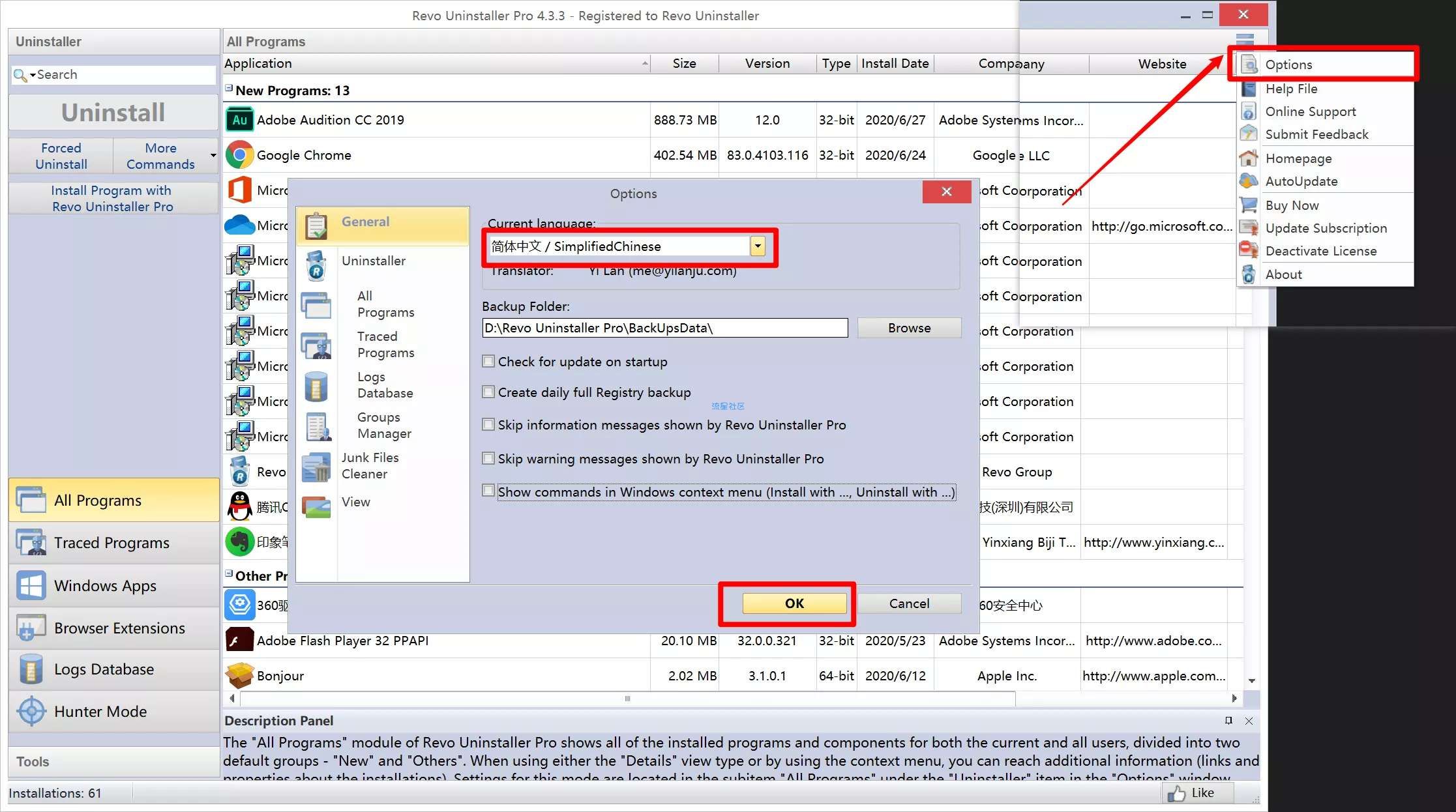Select Junk Files Cleaner icon in Options
The height and width of the screenshot is (812, 1456).
[316, 467]
